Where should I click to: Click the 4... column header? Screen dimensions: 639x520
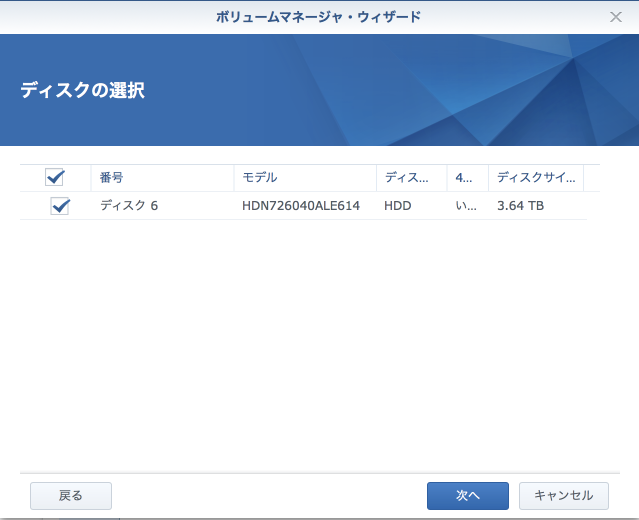[465, 178]
